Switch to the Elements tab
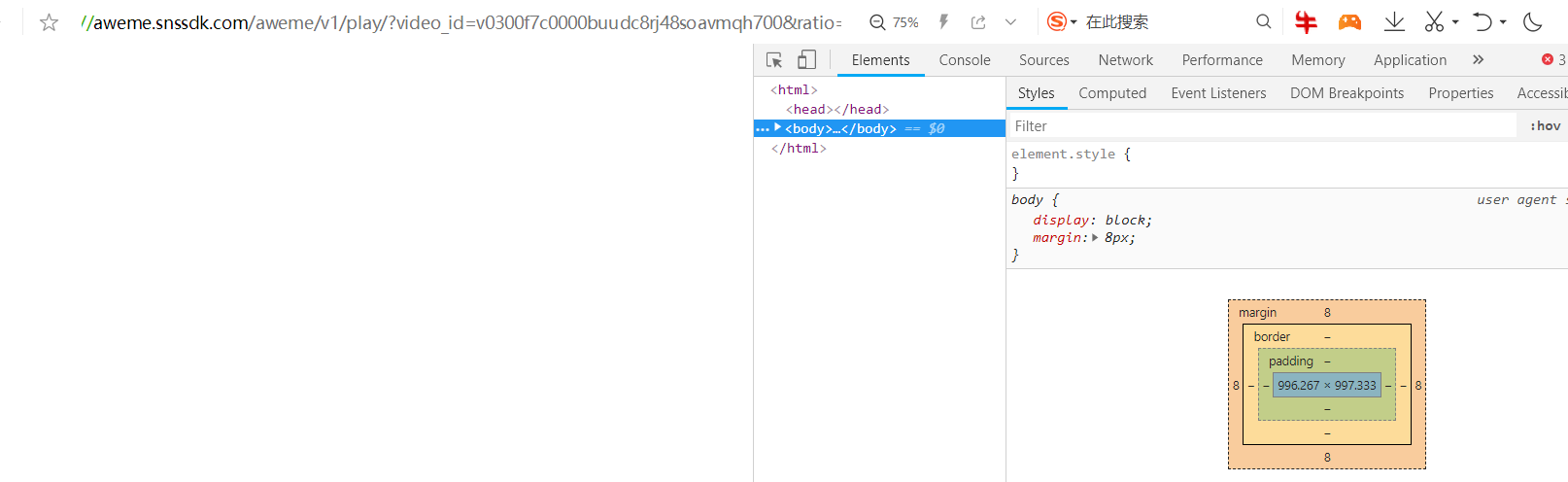1568x482 pixels. pos(881,60)
